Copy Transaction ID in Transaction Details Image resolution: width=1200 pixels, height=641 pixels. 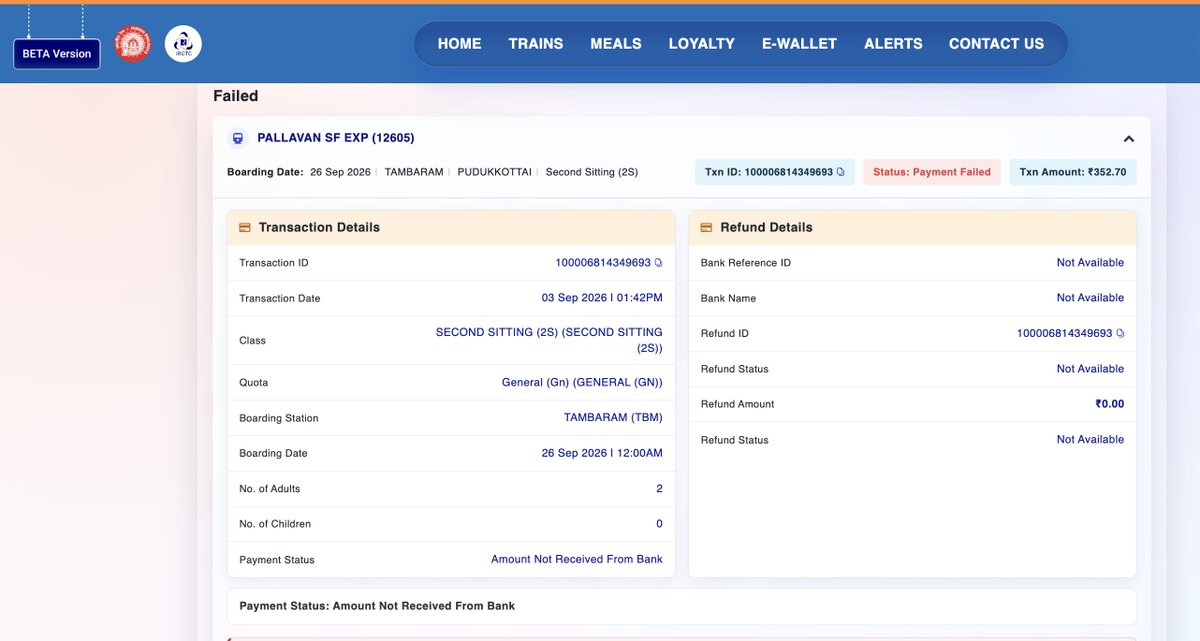[x=658, y=263]
